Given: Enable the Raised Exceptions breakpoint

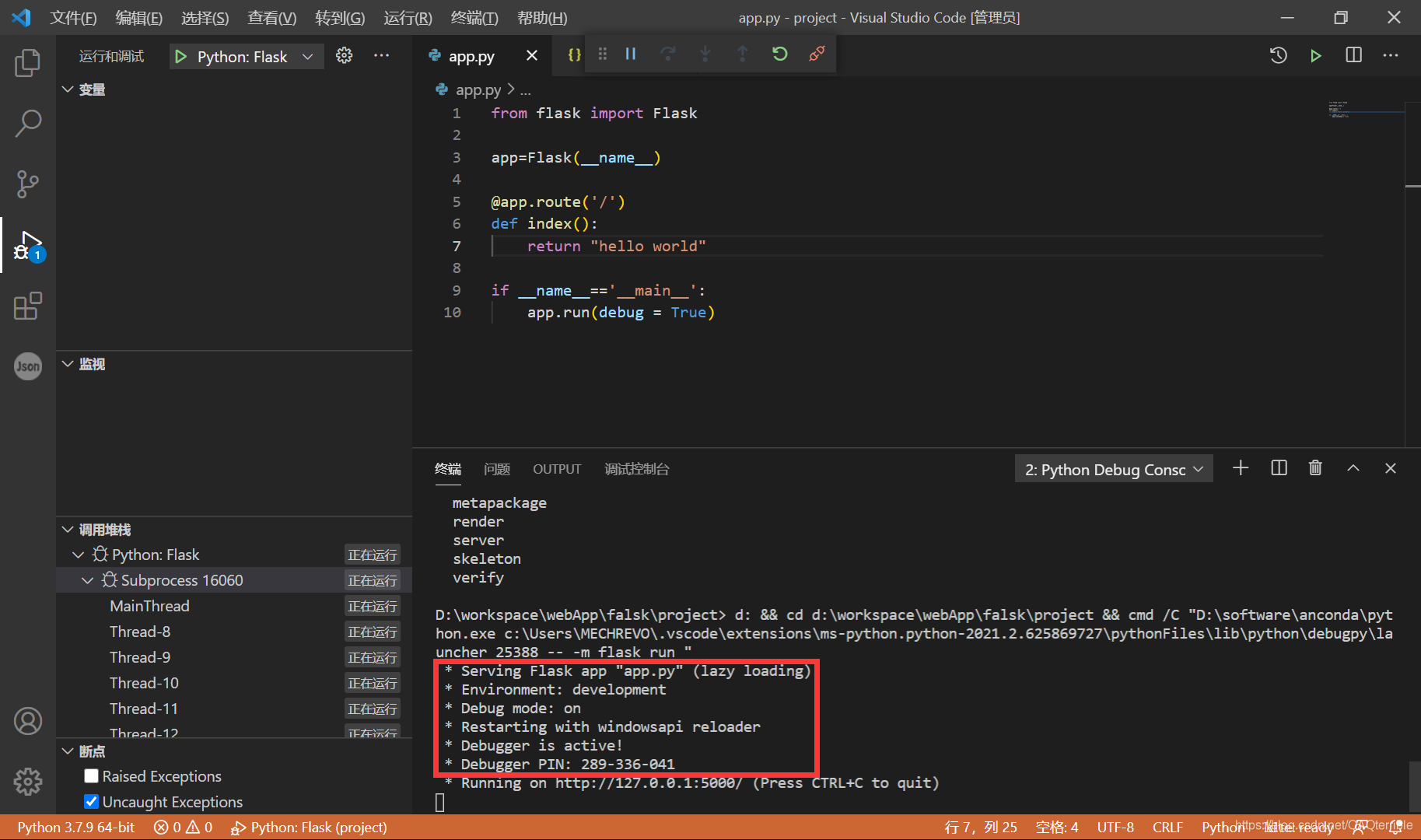Looking at the screenshot, I should (91, 775).
